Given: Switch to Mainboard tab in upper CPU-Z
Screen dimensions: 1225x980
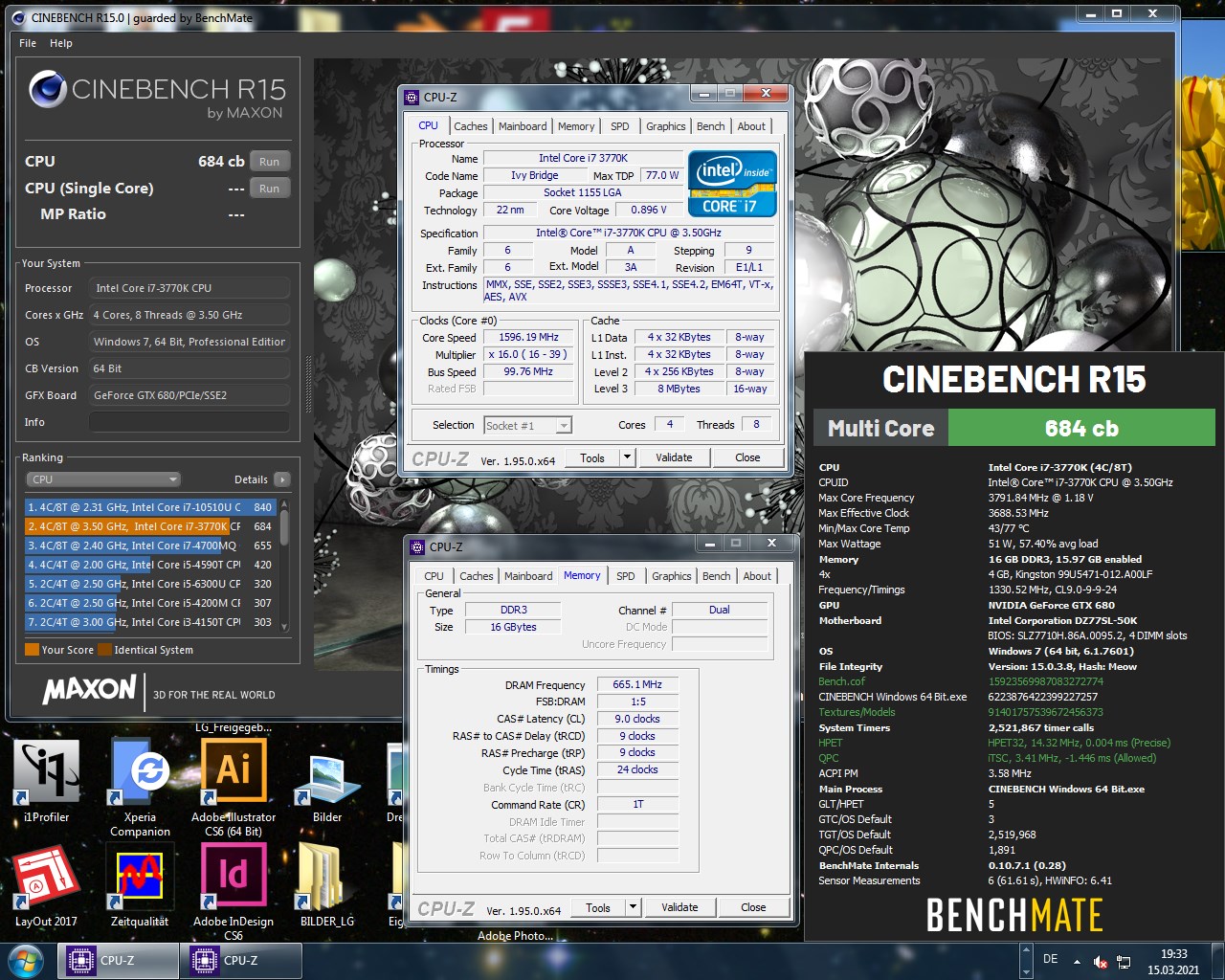Looking at the screenshot, I should click(x=523, y=126).
